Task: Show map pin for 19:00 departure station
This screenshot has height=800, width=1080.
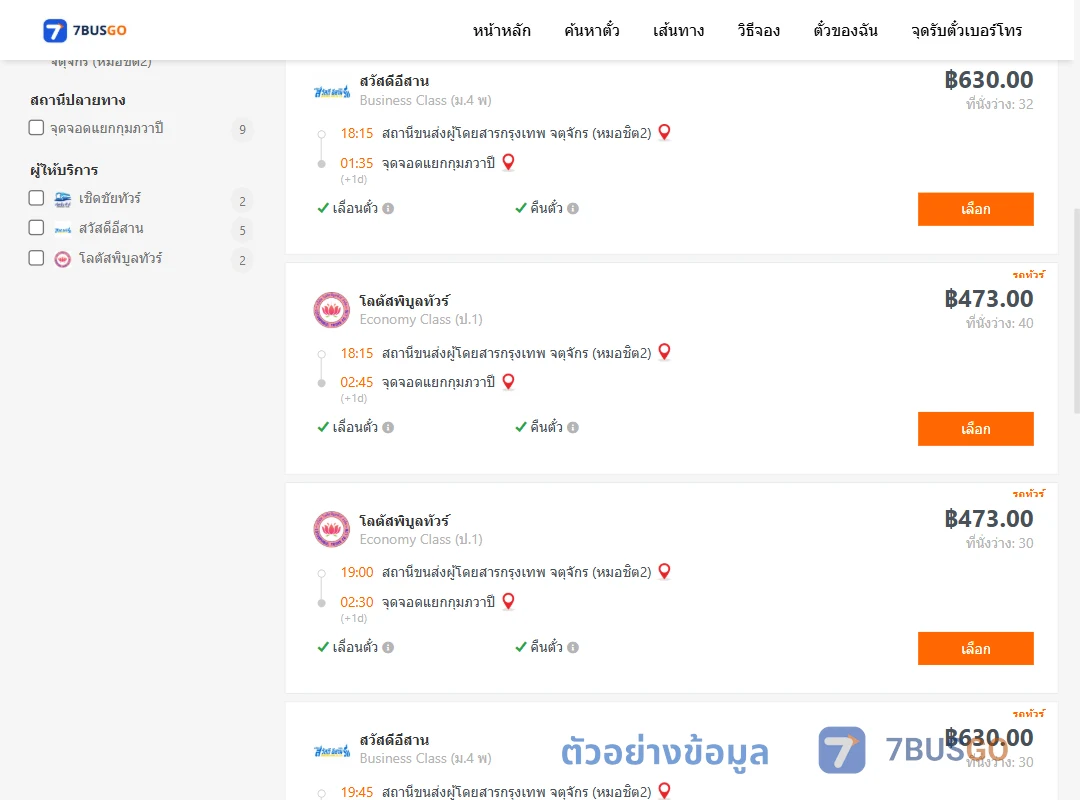Action: [x=664, y=571]
